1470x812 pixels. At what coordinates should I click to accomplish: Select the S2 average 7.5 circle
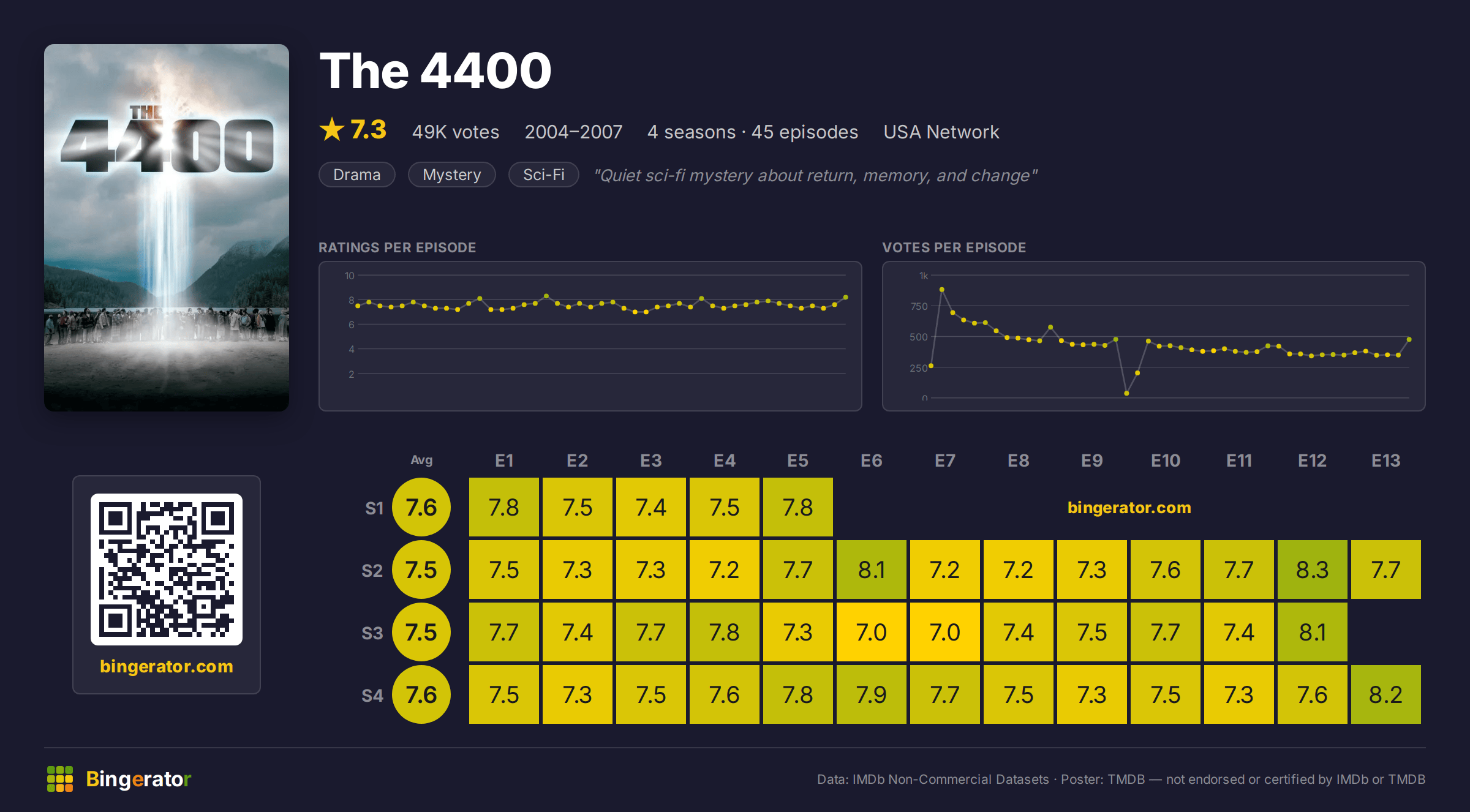pyautogui.click(x=421, y=570)
